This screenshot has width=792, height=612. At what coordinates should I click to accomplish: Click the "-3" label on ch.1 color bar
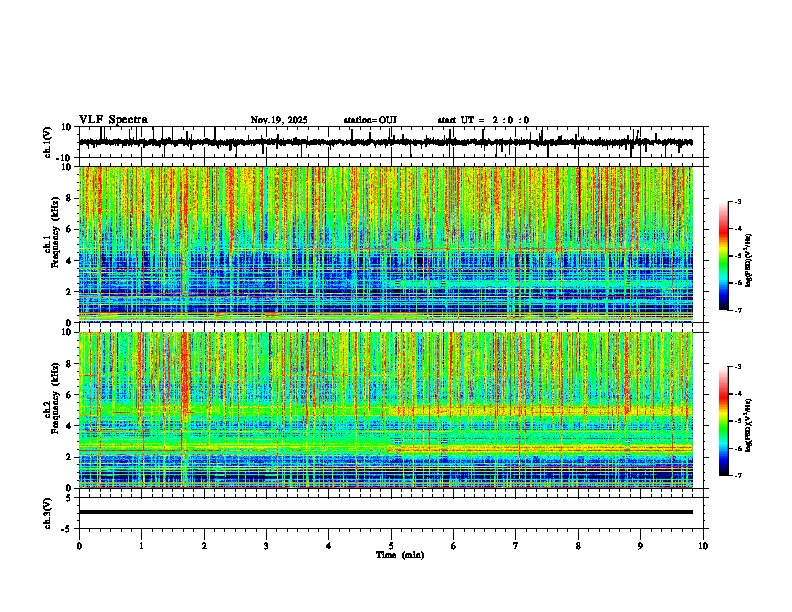[x=737, y=202]
